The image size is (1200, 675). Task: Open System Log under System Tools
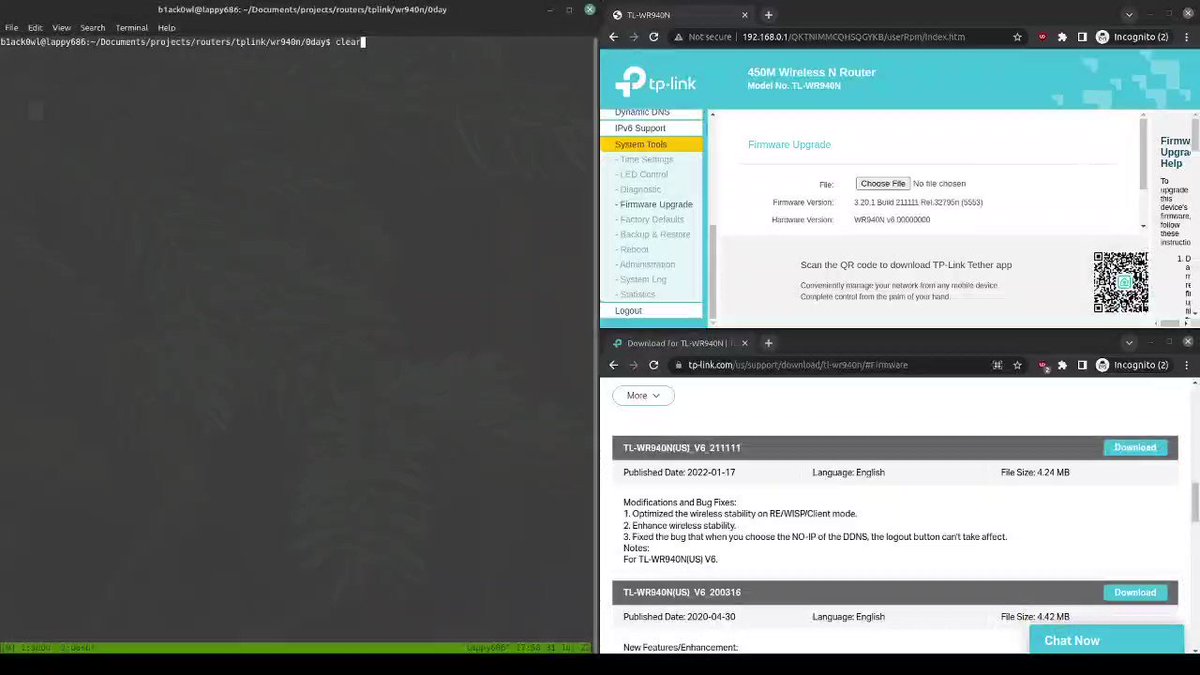641,279
